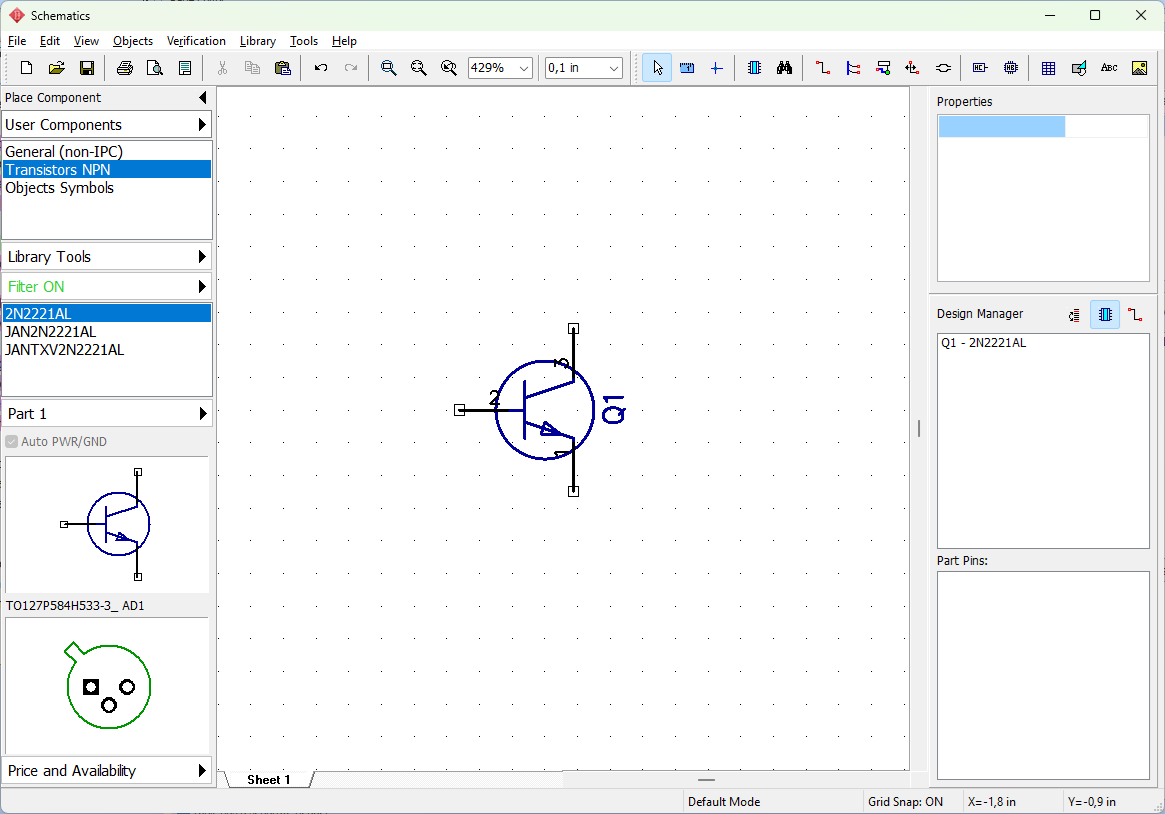The image size is (1165, 814).
Task: Expand the Part 1 selector
Action: click(x=107, y=414)
